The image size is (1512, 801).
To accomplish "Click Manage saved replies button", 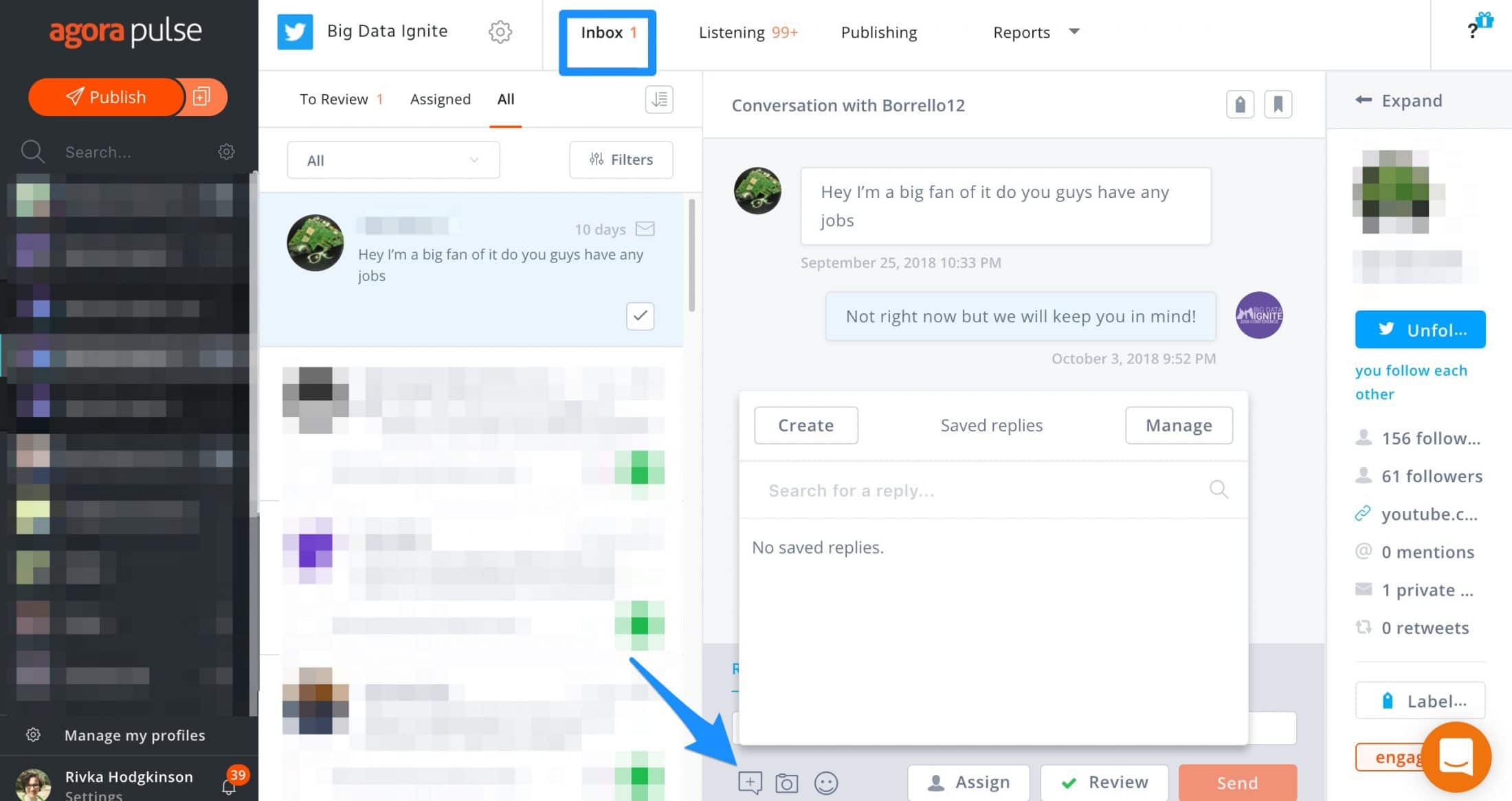I will pos(1179,425).
